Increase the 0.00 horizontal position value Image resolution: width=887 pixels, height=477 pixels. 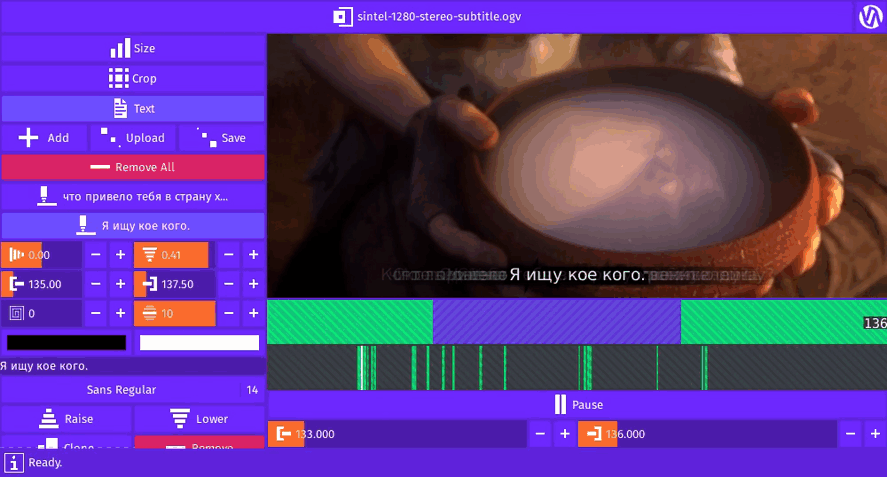[x=120, y=255]
